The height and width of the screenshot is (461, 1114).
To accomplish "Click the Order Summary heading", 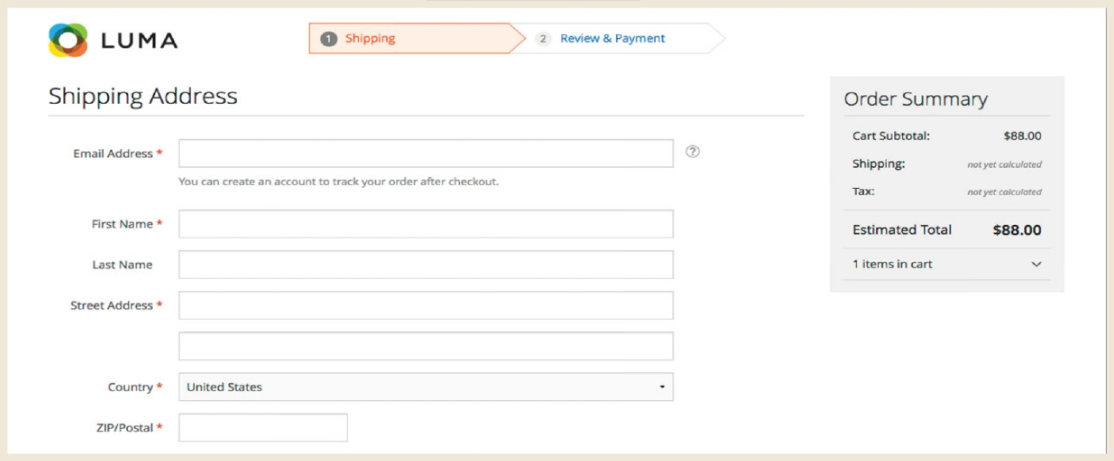I will point(916,99).
